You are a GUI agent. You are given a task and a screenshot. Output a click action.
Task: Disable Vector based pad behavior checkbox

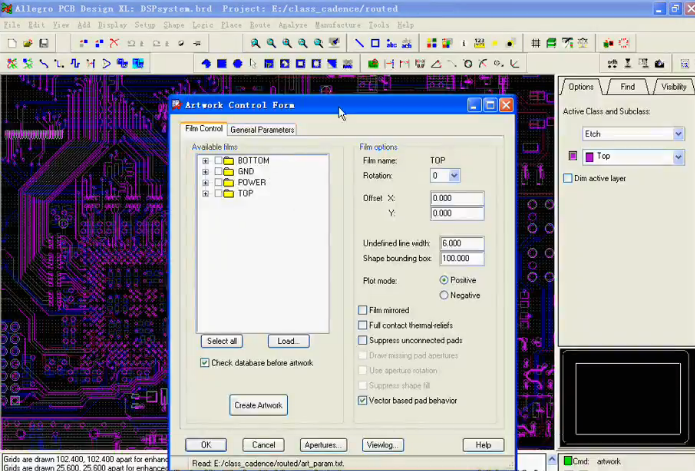point(363,401)
